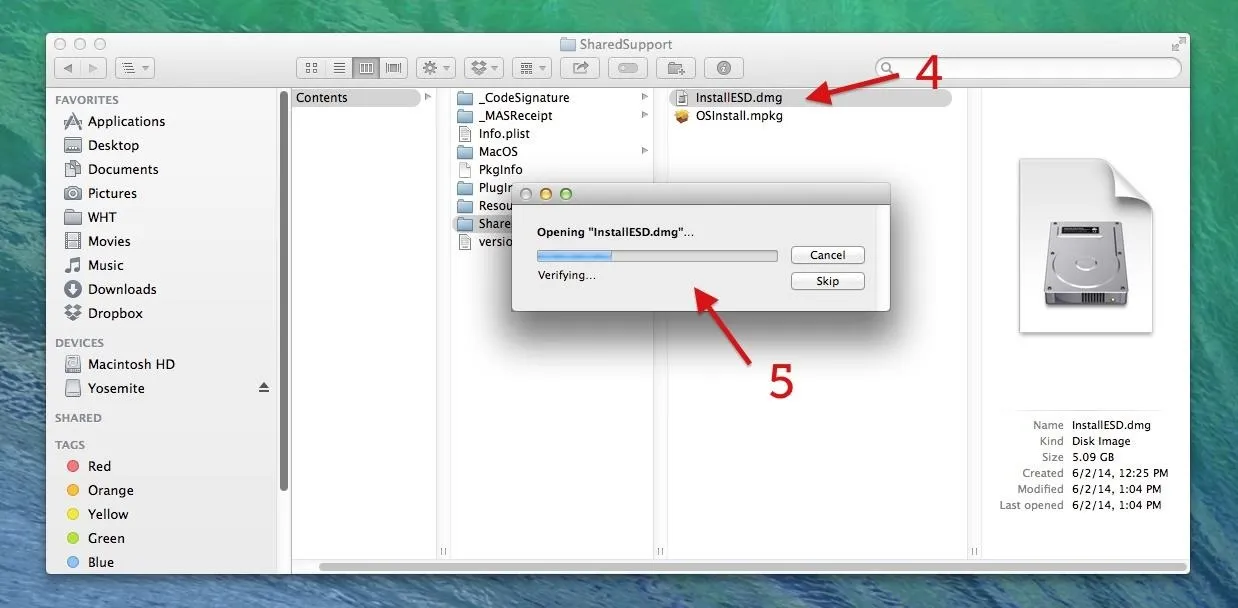Click the Share toolbar button
1238x608 pixels.
pos(580,68)
